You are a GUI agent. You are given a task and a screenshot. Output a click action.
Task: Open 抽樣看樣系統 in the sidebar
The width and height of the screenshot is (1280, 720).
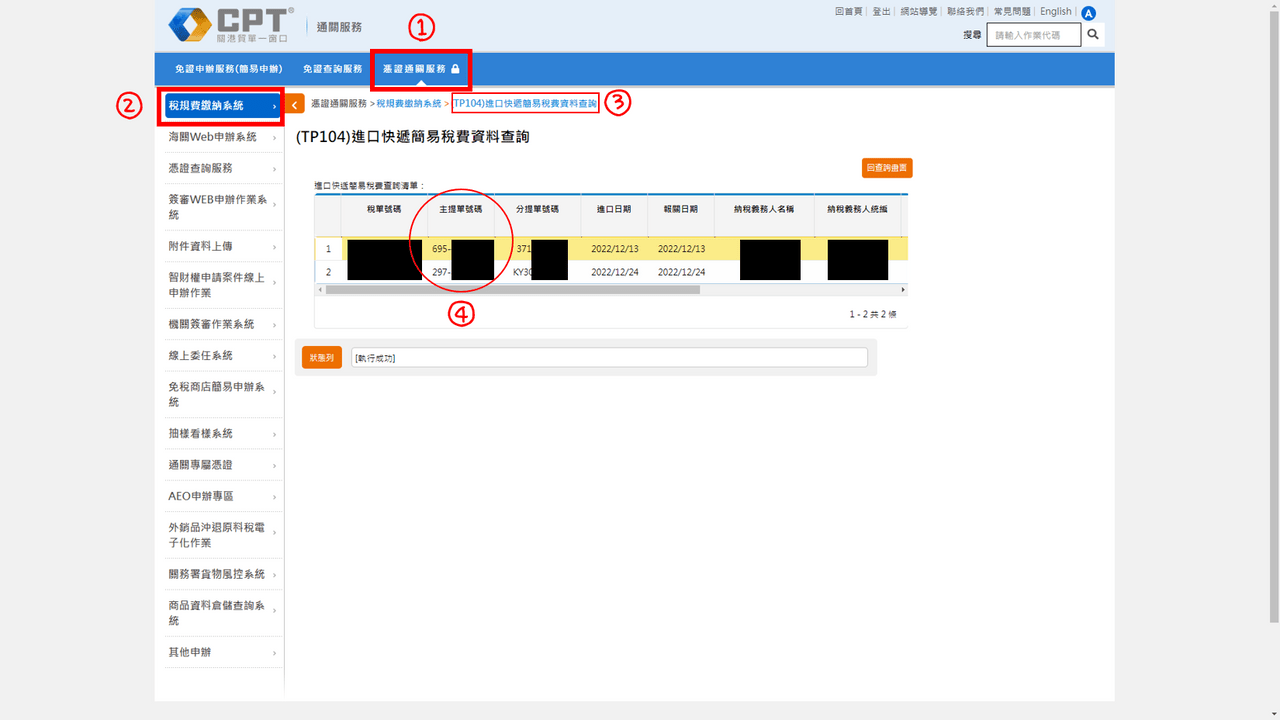click(x=222, y=433)
